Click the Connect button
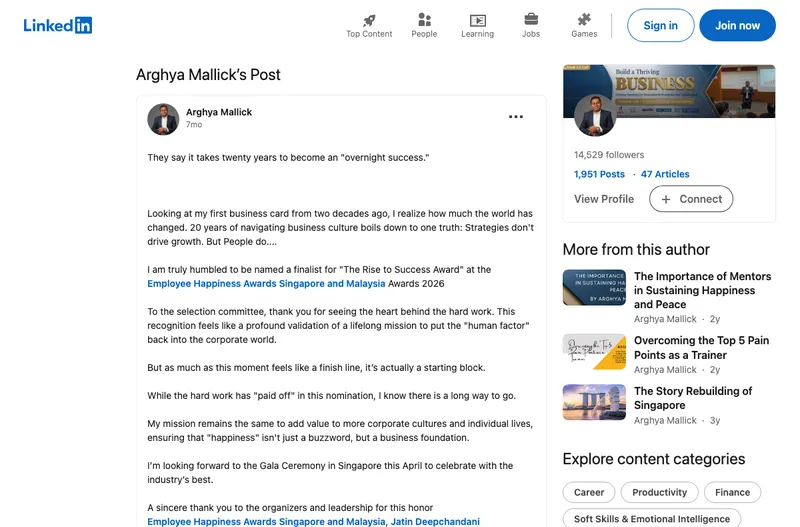 (x=691, y=199)
